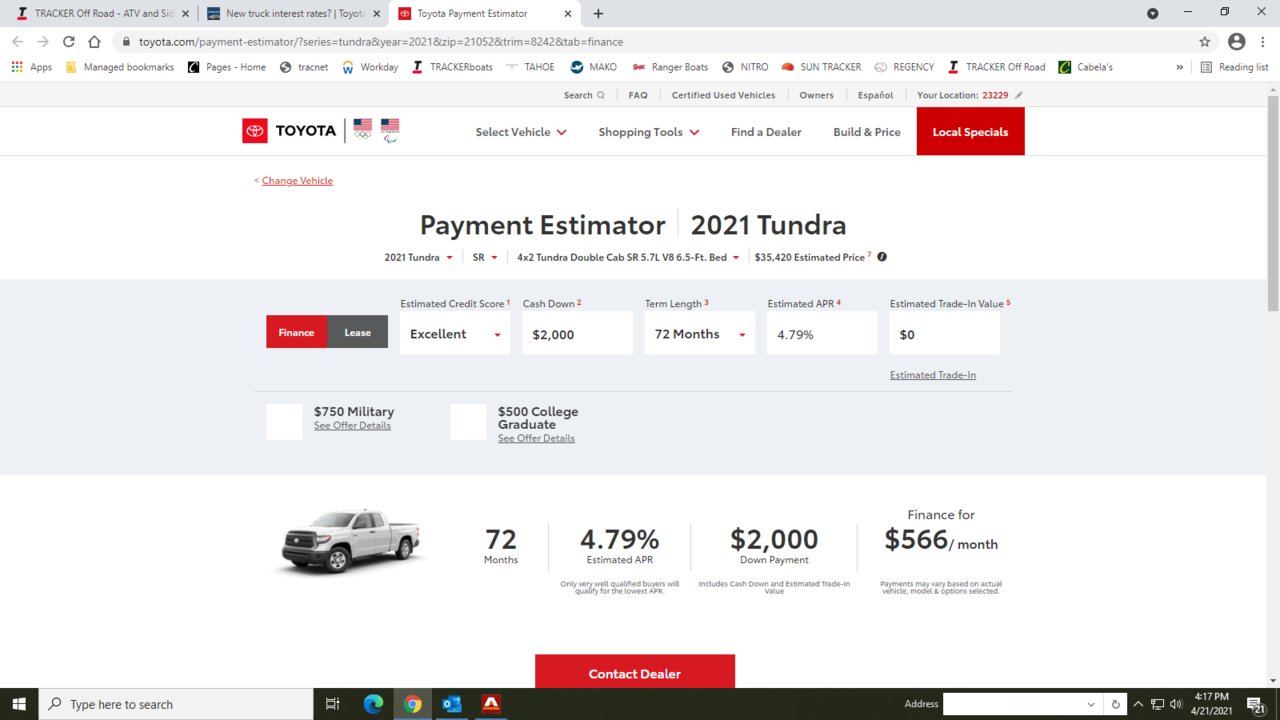Click the estimated price info icon
The height and width of the screenshot is (720, 1280).
pos(882,257)
